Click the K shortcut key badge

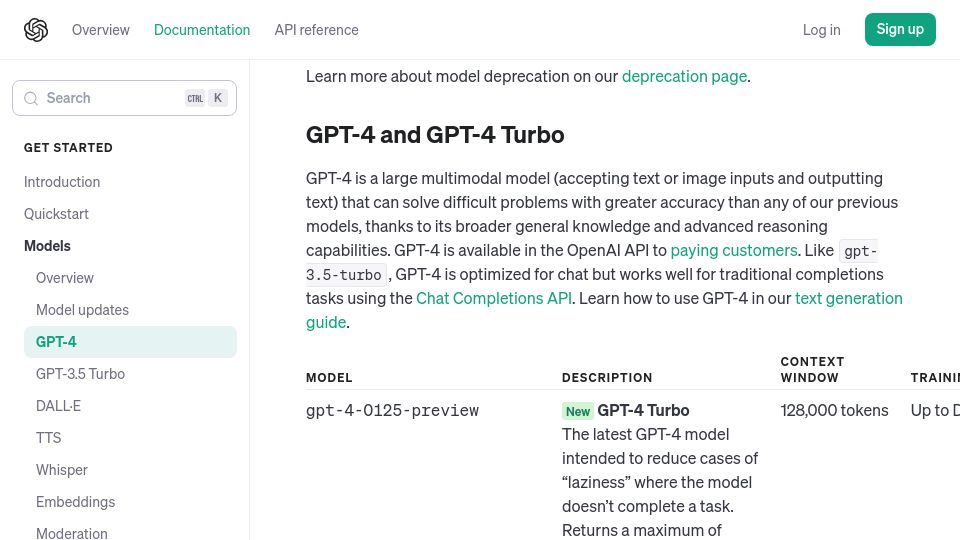coord(218,98)
